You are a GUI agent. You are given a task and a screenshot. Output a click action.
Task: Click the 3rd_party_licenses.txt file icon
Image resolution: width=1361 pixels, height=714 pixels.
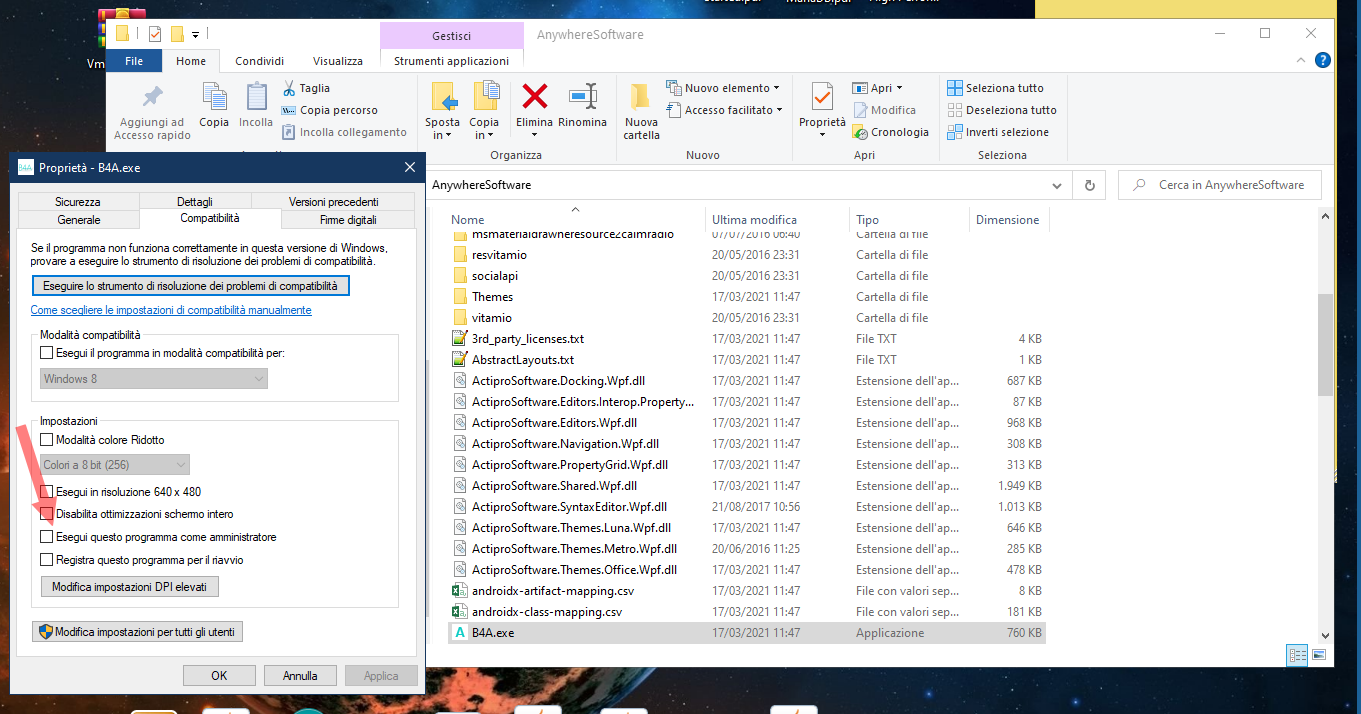[x=460, y=339]
